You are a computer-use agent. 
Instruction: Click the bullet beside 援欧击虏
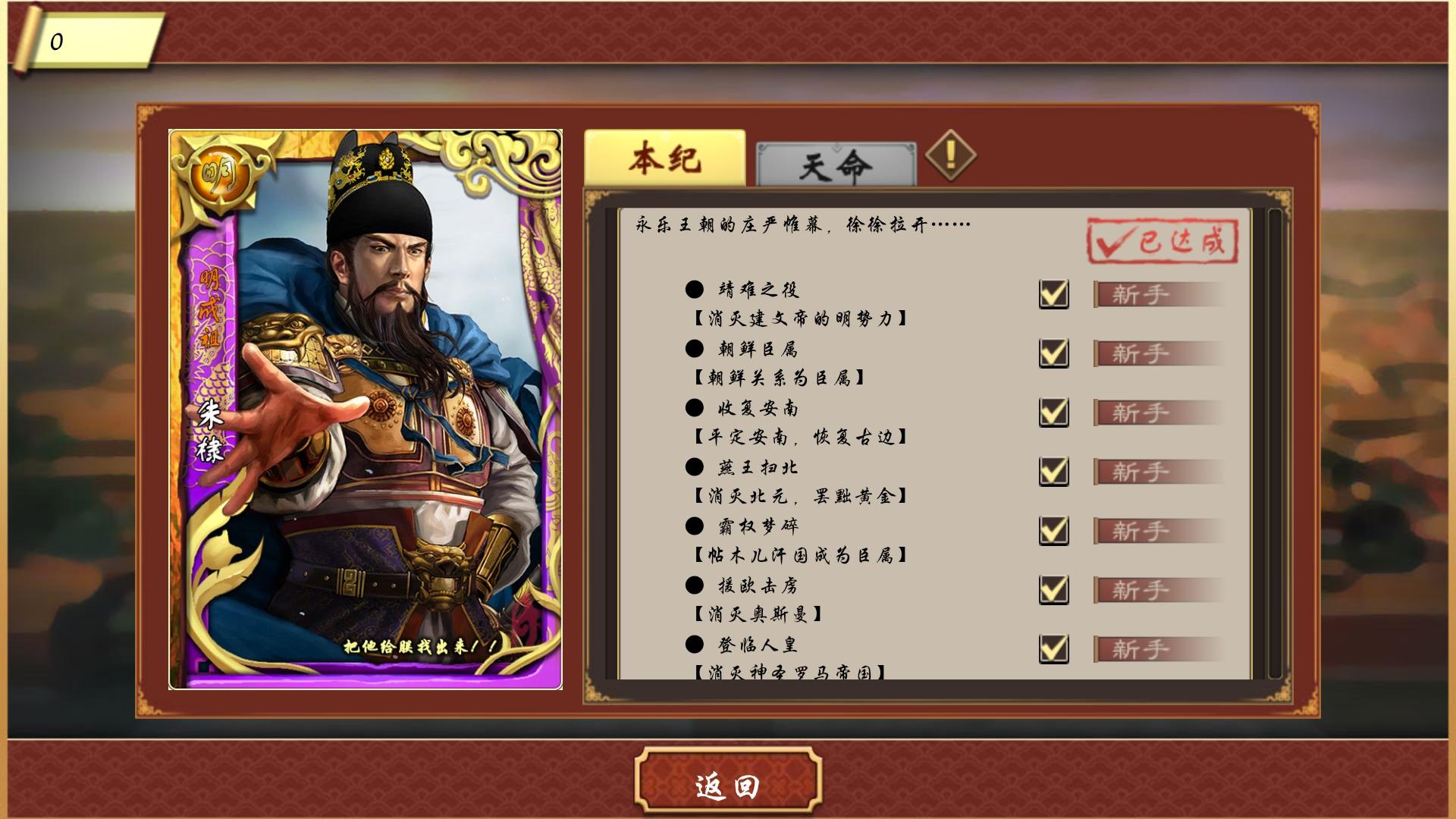click(694, 585)
